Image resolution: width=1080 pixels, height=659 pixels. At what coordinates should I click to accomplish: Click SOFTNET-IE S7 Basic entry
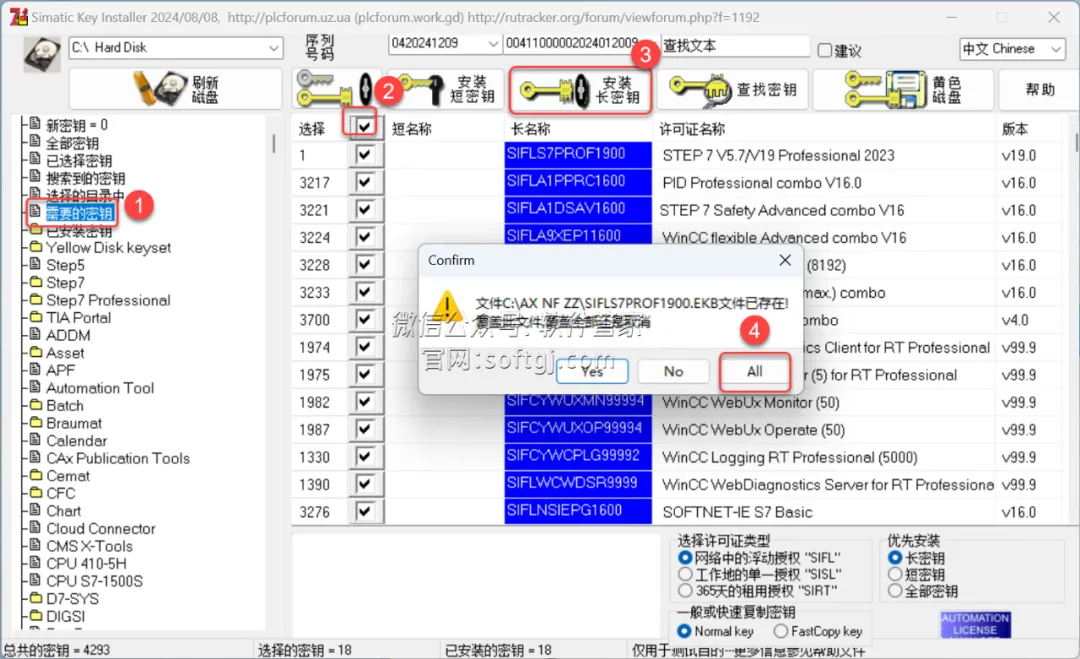tap(737, 512)
